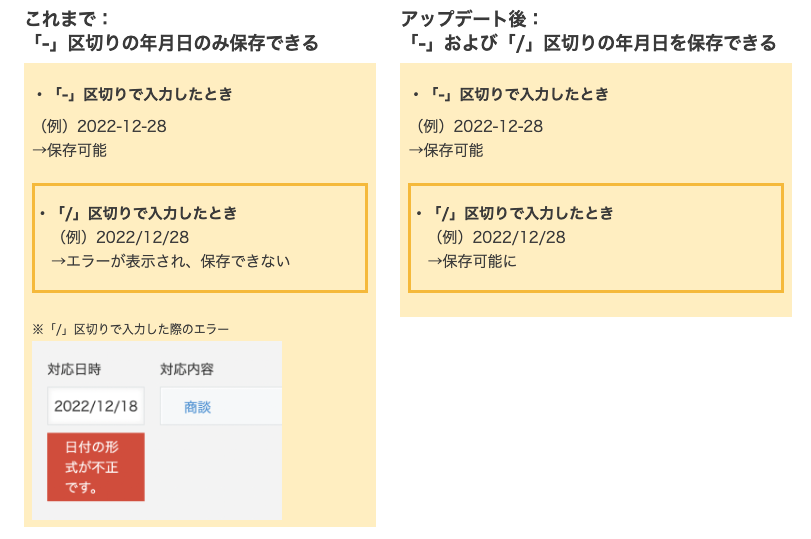This screenshot has width=811, height=539.
Task: Select the 対応内容 label
Action: tap(187, 369)
